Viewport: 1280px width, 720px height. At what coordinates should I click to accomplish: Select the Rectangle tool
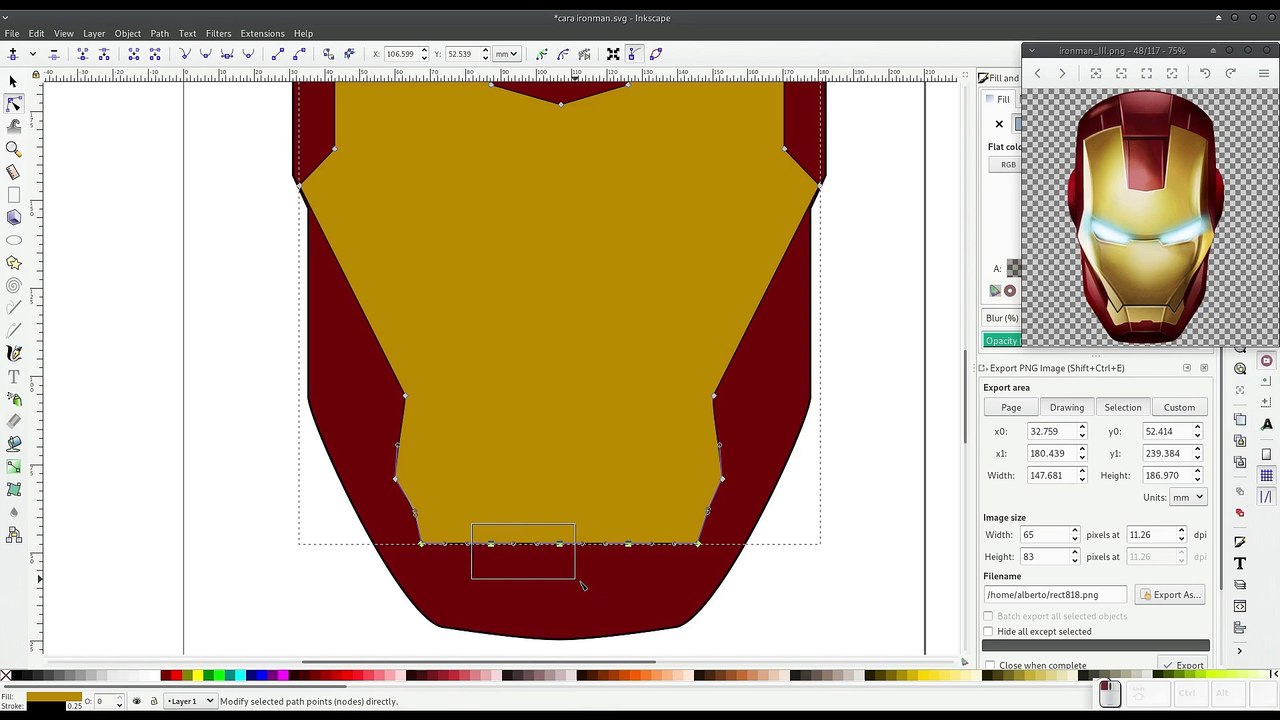(x=13, y=195)
